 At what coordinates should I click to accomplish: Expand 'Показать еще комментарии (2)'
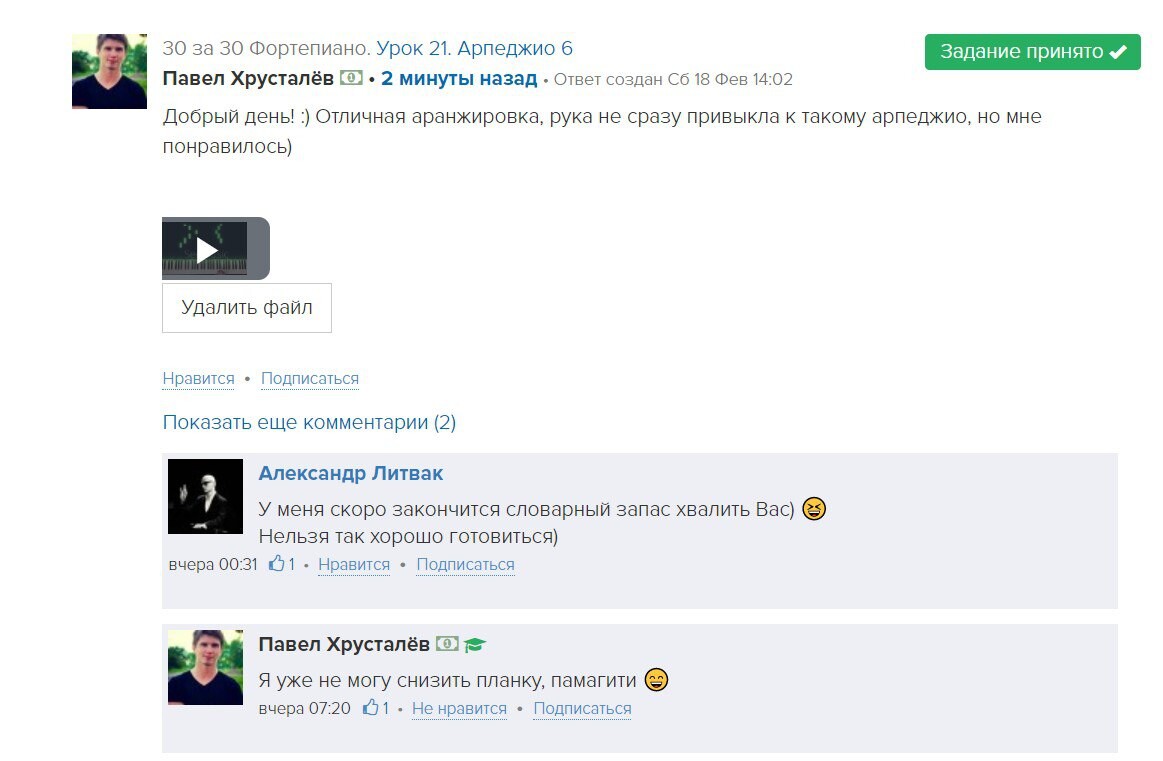pos(309,422)
